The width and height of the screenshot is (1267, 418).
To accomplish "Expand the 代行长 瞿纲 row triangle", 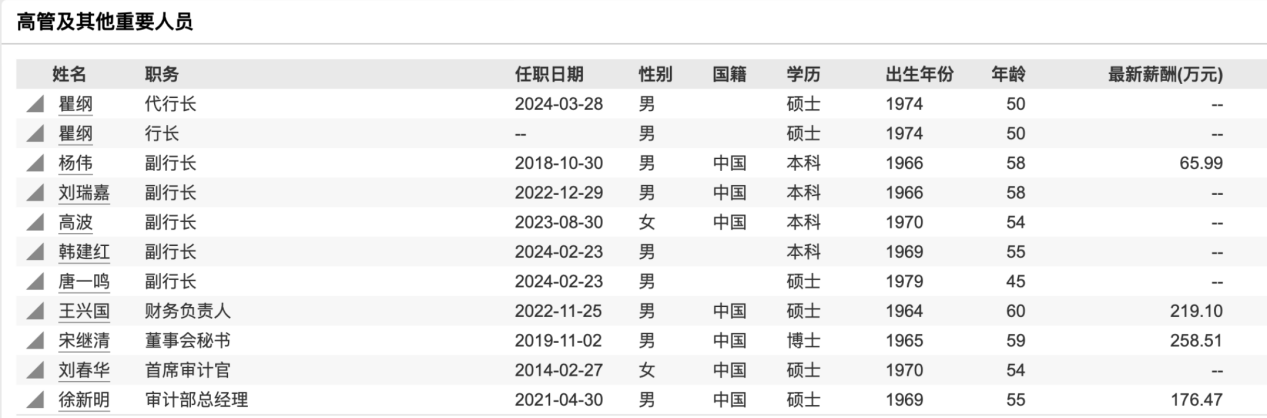I will (36, 104).
